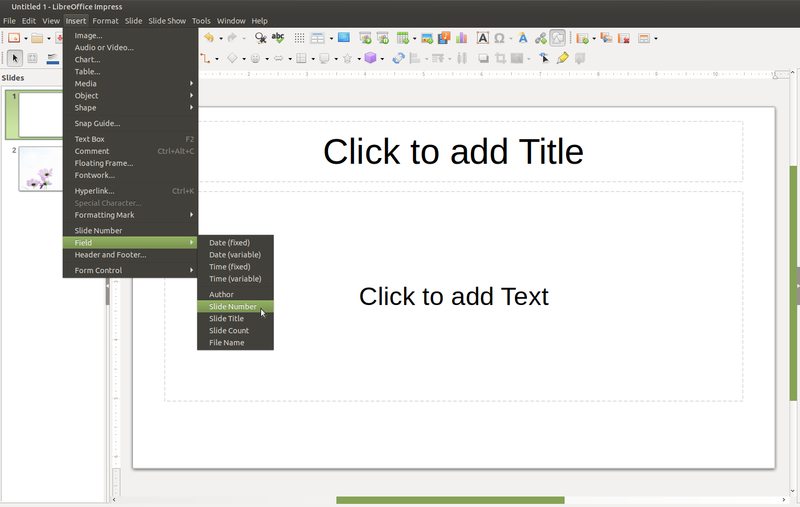800x507 pixels.
Task: Choose Audio or Video... from Insert menu
Action: 130,47
